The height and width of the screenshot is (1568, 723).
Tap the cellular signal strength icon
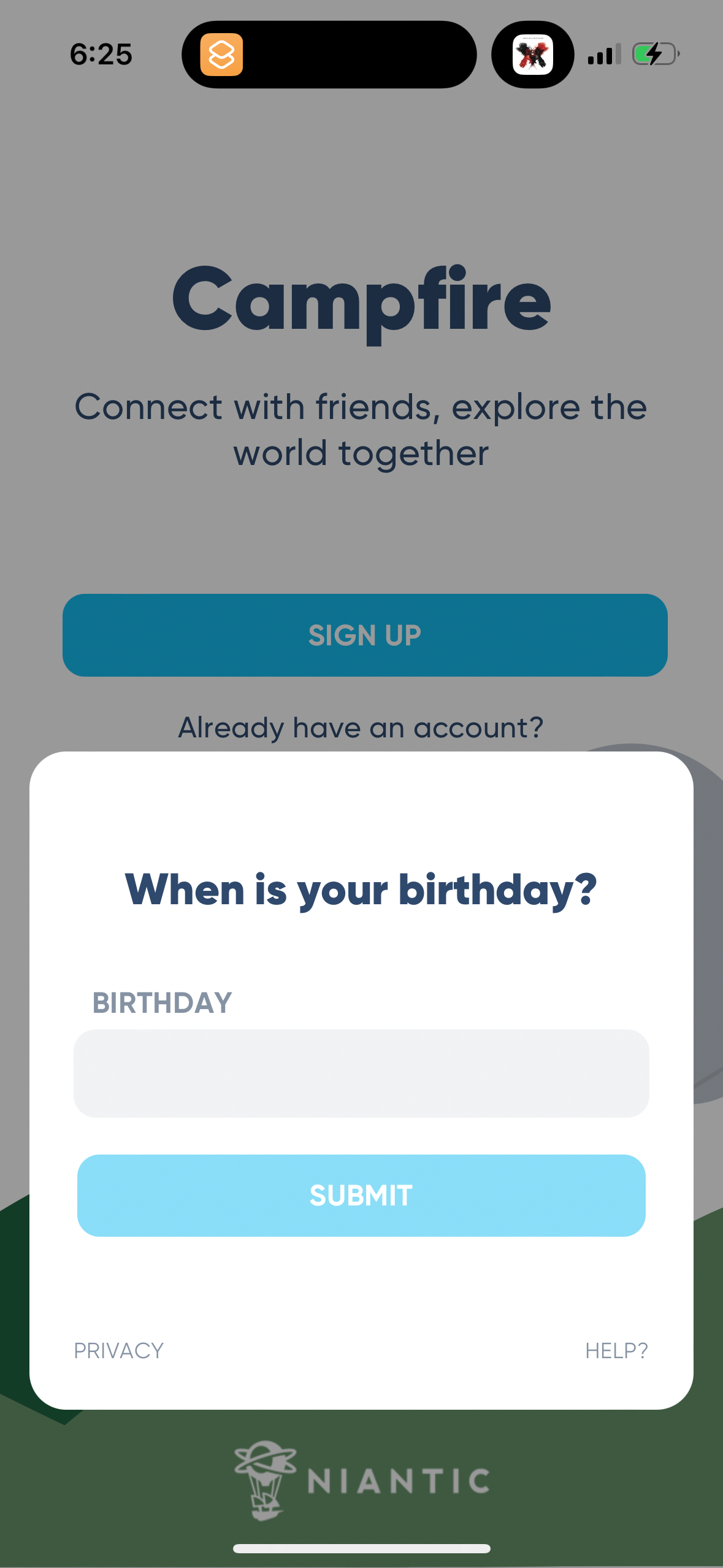(604, 55)
